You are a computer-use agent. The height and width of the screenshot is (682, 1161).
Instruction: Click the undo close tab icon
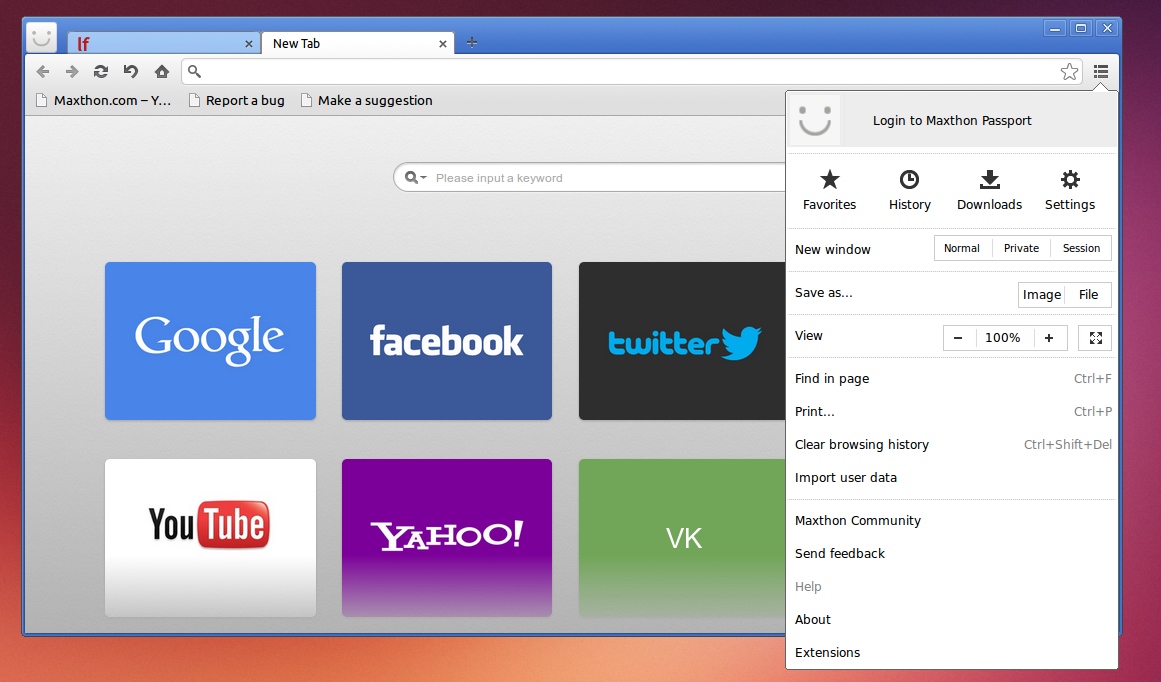tap(131, 72)
